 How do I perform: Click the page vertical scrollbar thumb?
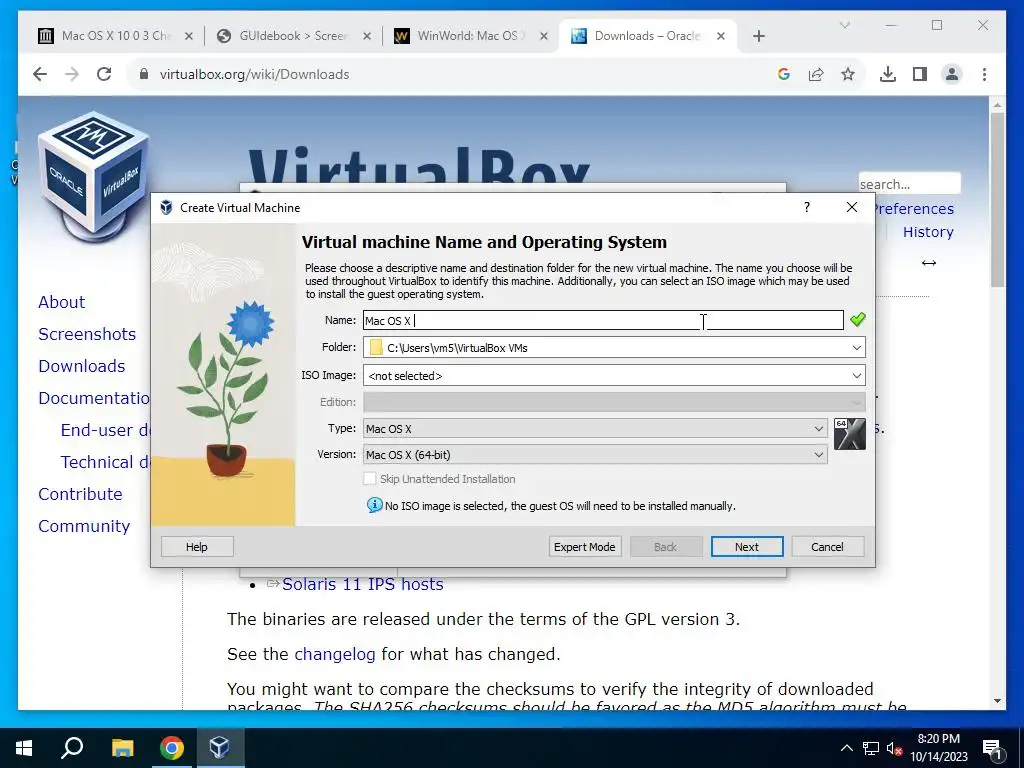point(997,199)
